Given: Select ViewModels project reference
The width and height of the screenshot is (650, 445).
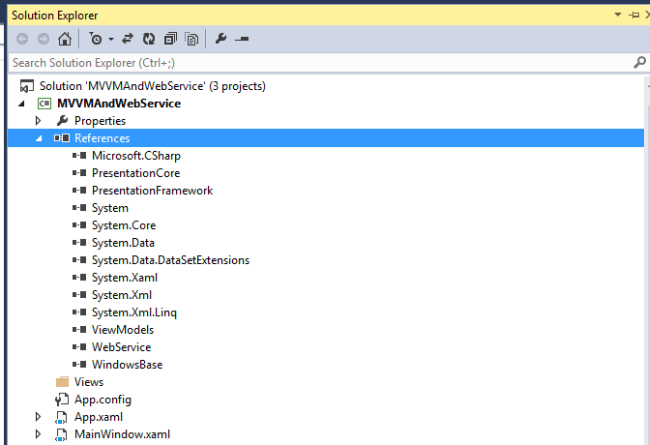Looking at the screenshot, I should tap(123, 330).
